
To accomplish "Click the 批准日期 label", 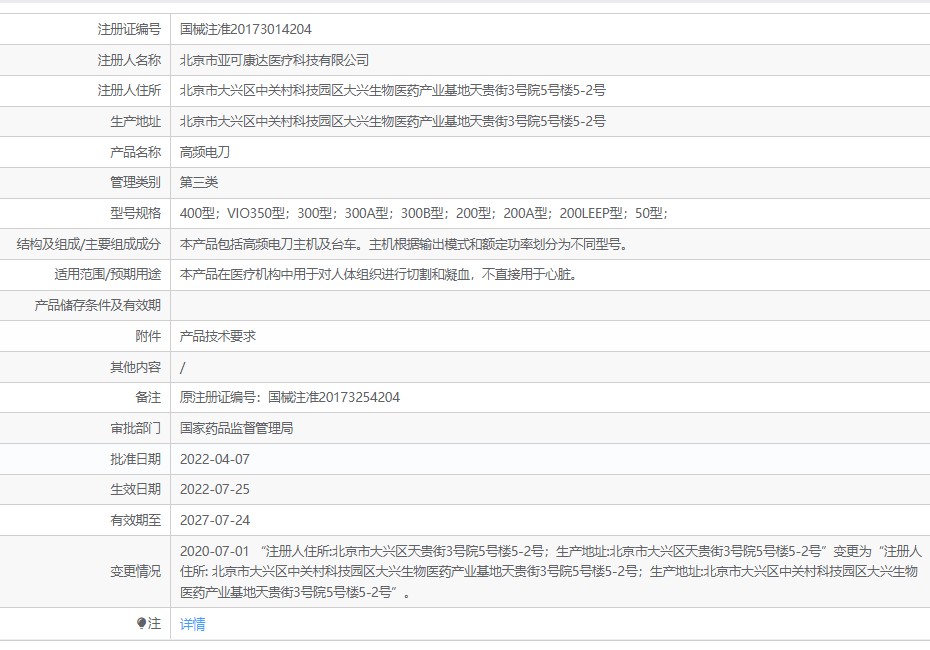I will click(x=135, y=459).
